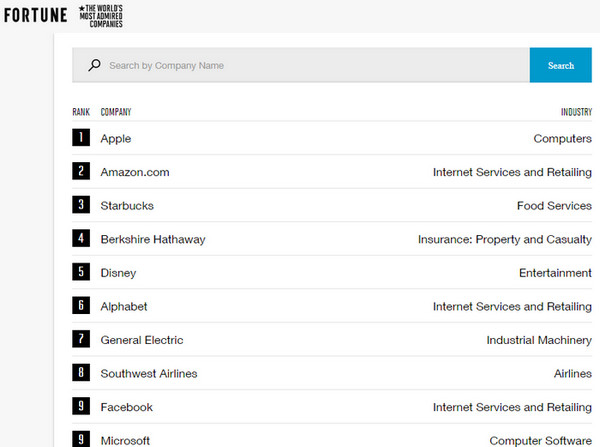Click the rank 8 badge for Southwest Airlines

81,373
